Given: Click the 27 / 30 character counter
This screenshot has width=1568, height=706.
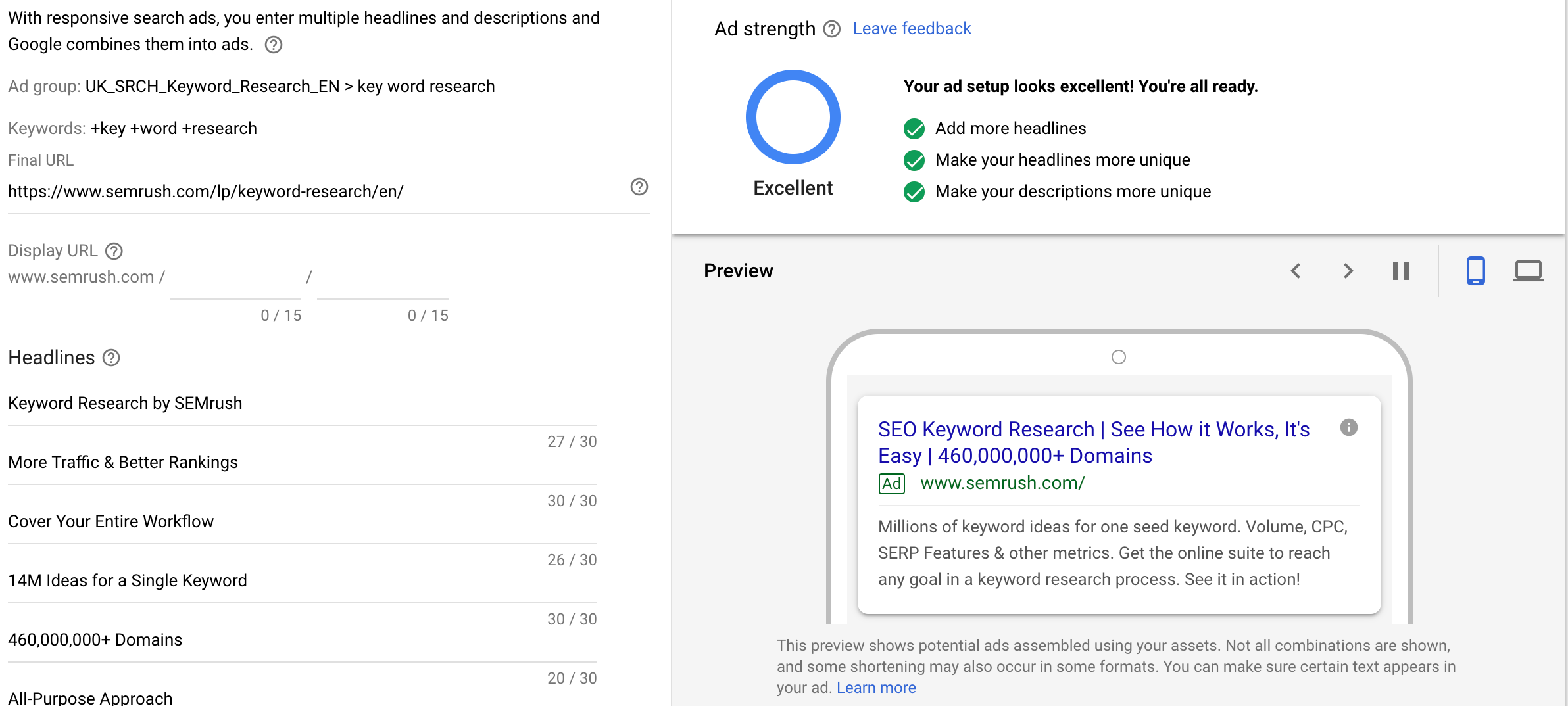Looking at the screenshot, I should click(572, 442).
